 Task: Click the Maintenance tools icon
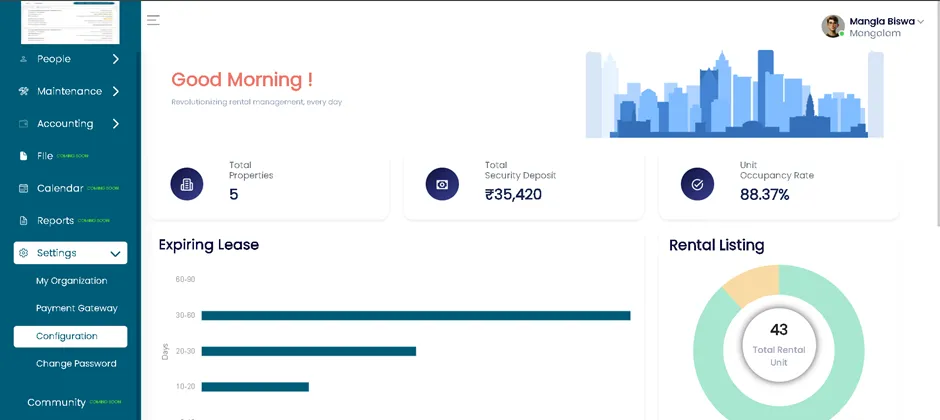click(x=23, y=91)
